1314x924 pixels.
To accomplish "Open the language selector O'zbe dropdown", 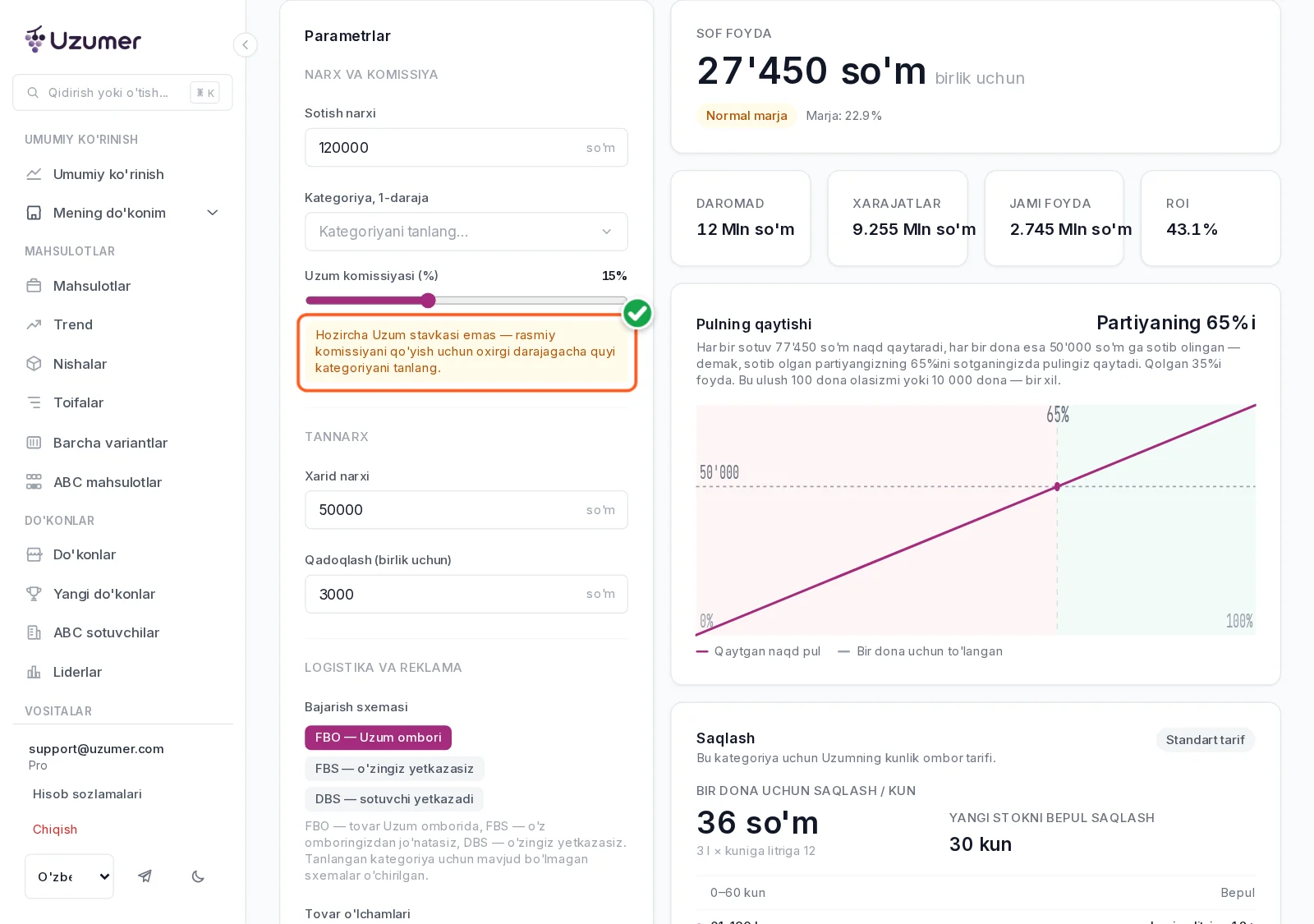I will (x=69, y=876).
